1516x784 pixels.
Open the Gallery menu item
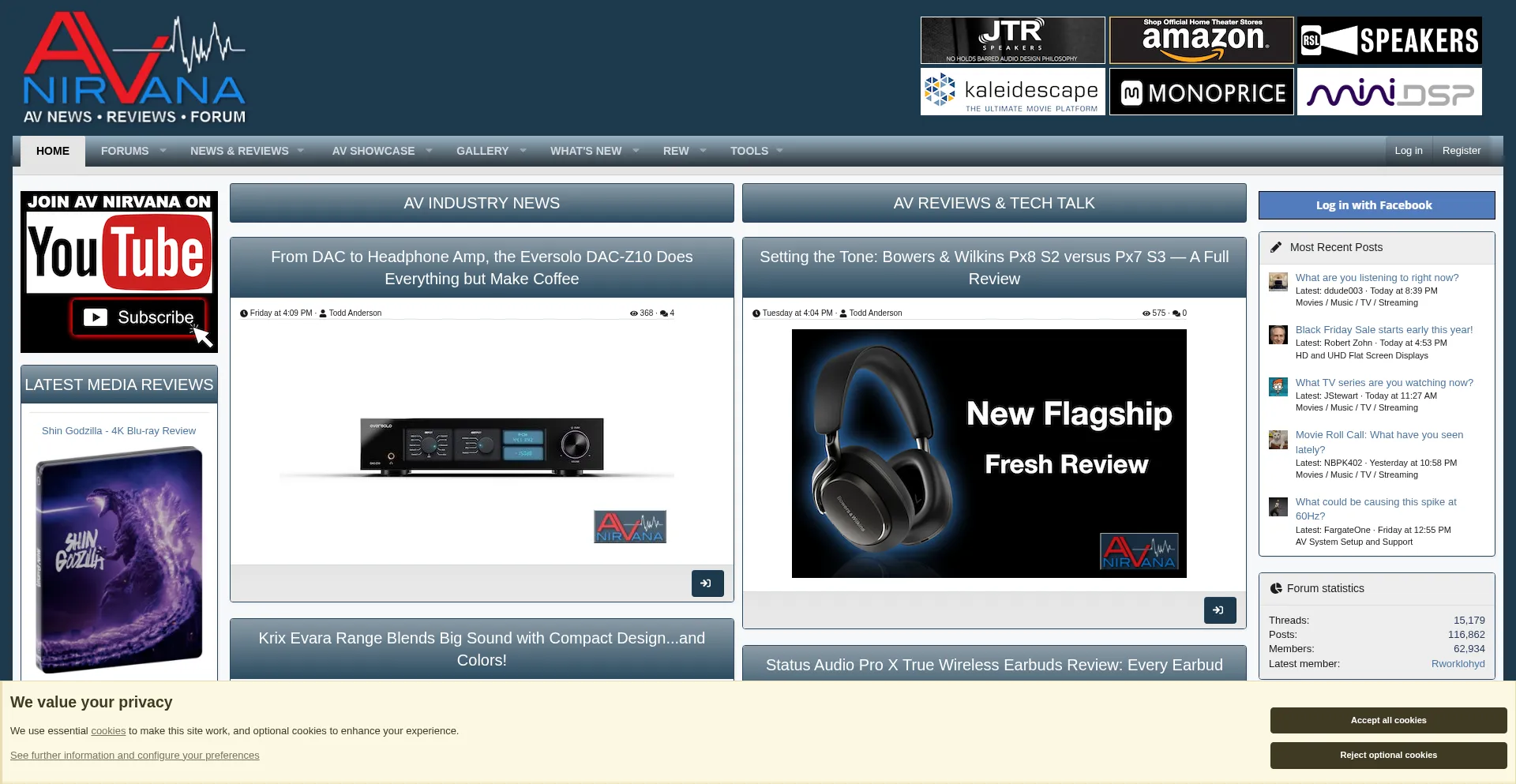tap(482, 151)
